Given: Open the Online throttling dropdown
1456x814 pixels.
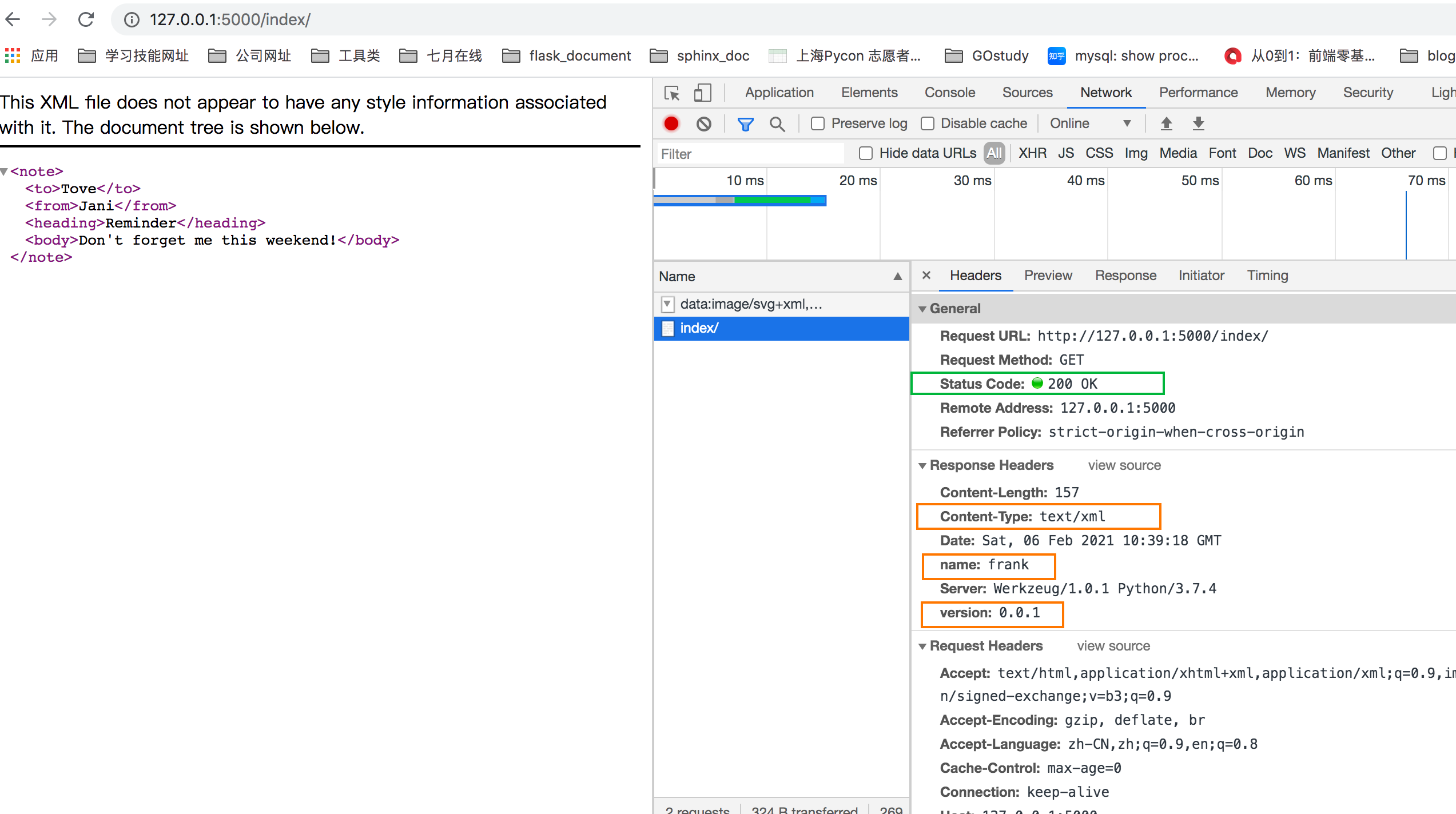Looking at the screenshot, I should click(1089, 123).
